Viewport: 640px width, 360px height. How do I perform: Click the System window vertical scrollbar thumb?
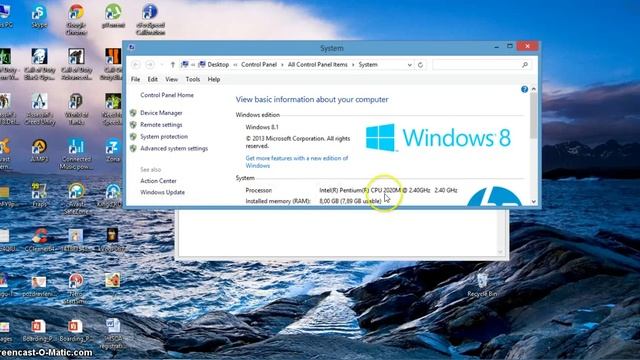[533, 116]
